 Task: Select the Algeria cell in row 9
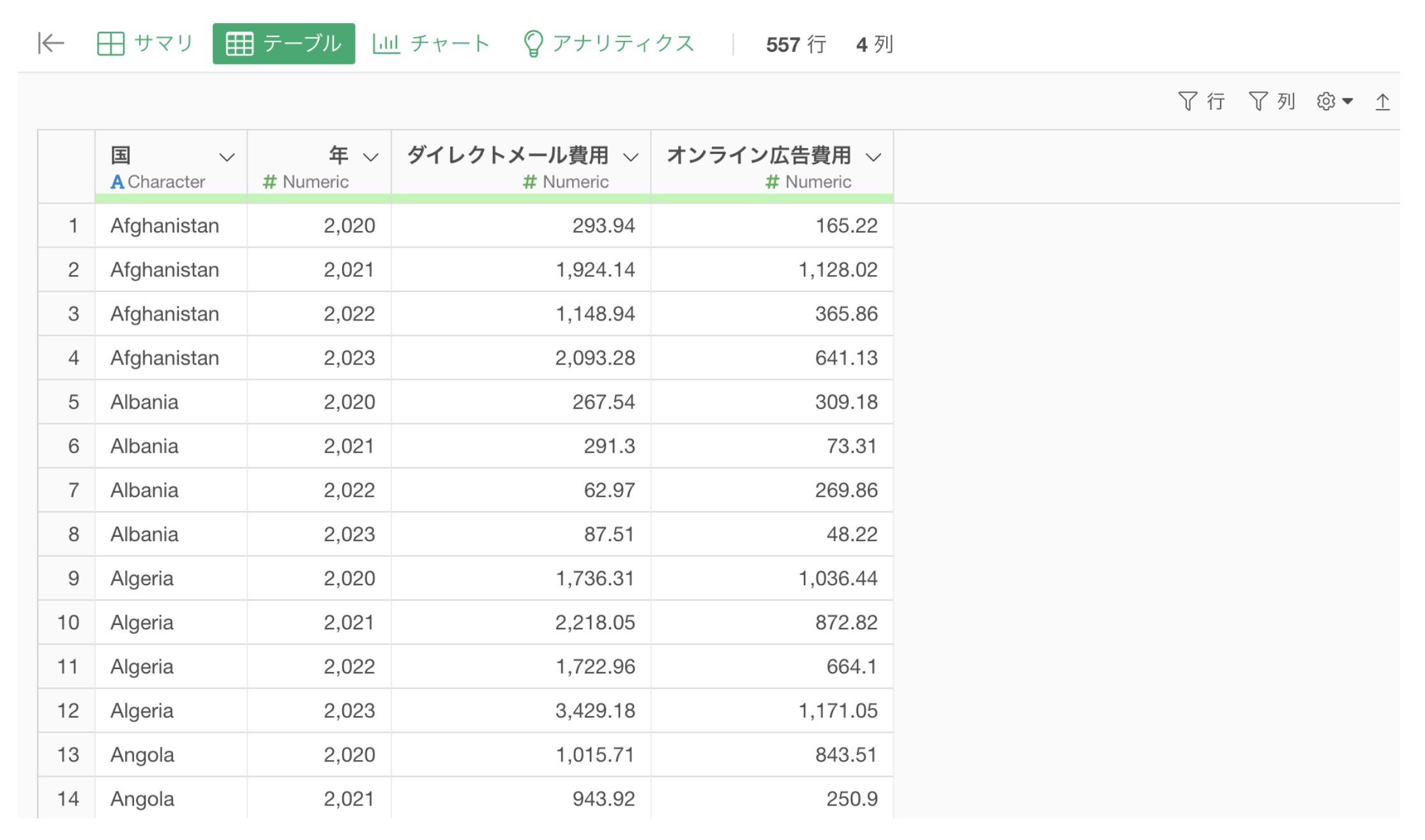coord(171,578)
